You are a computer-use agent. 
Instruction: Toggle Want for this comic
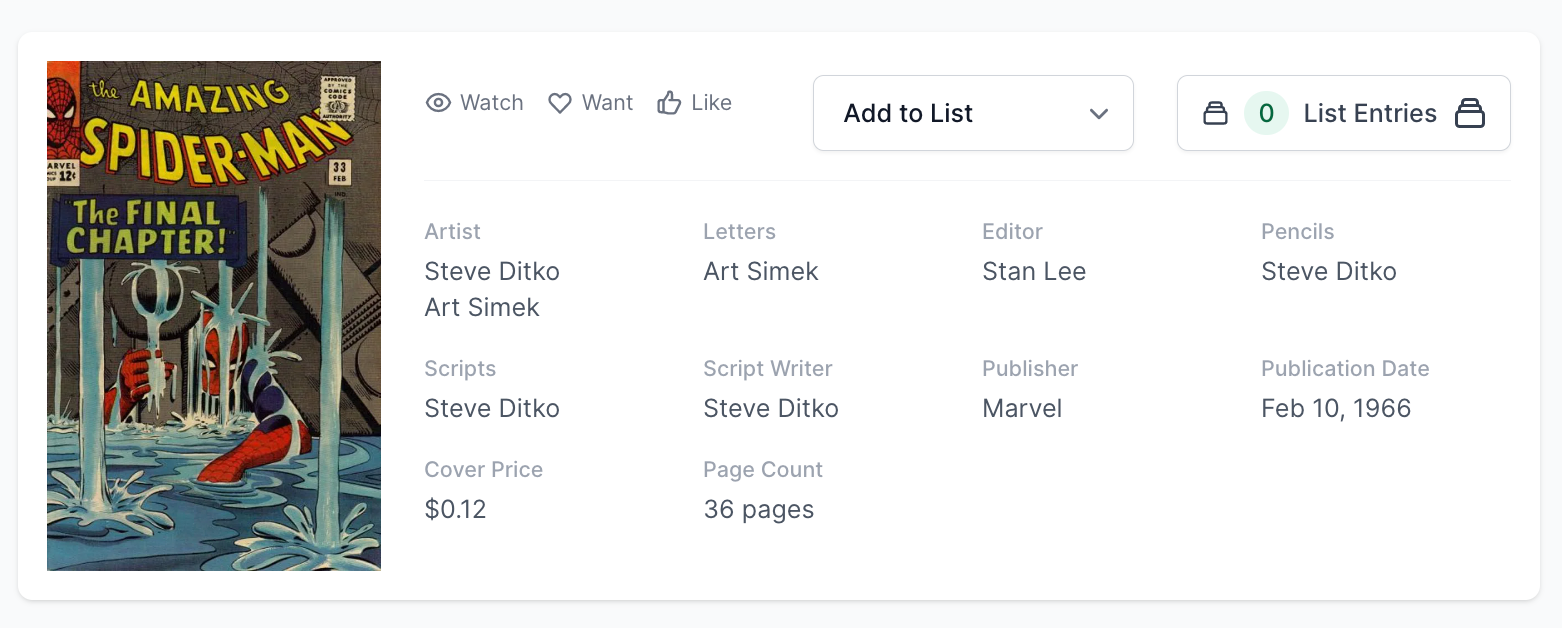pos(591,103)
